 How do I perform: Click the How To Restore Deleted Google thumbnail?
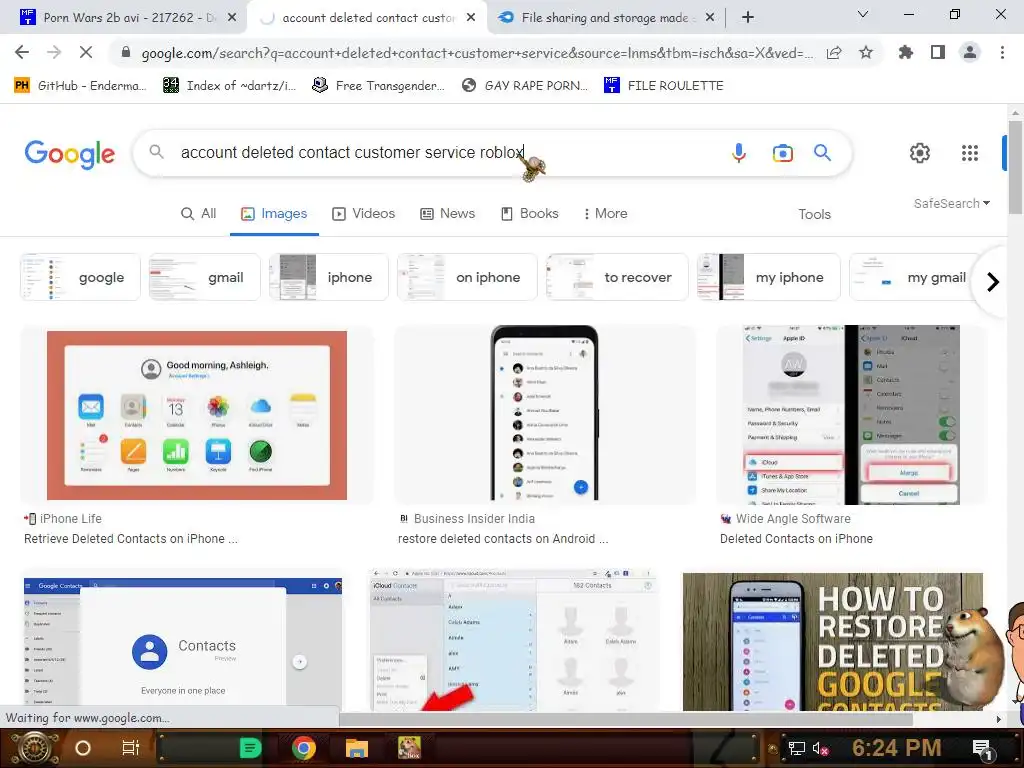pos(833,641)
